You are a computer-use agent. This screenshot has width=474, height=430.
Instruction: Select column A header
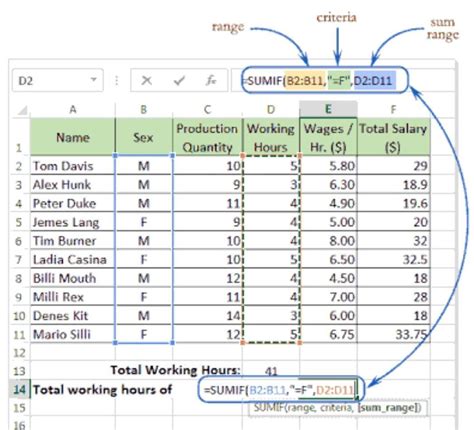tap(73, 110)
